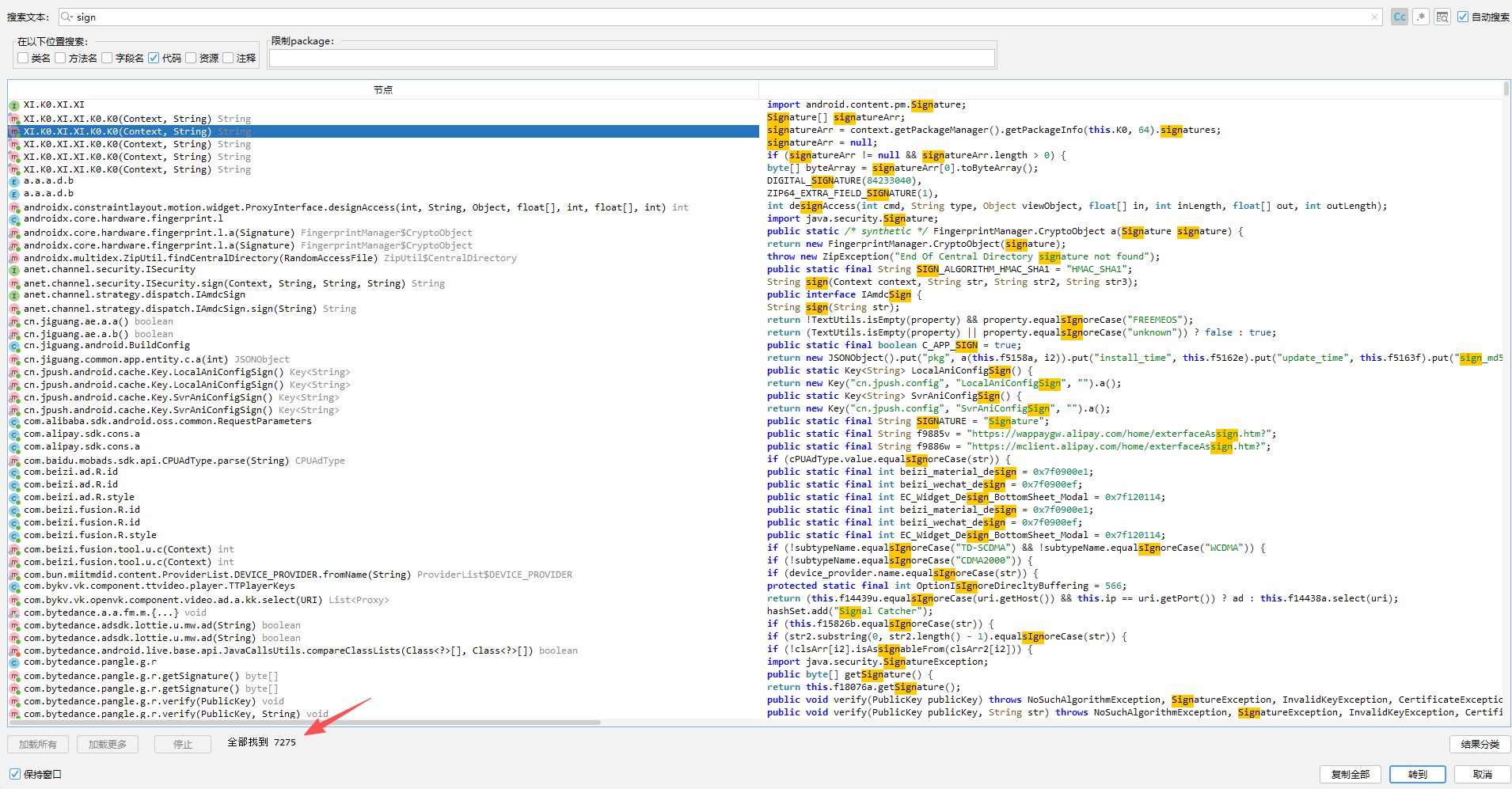The height and width of the screenshot is (789, 1512).
Task: Toggle the 保持窗口 keep window checkbox
Action: coord(15,774)
